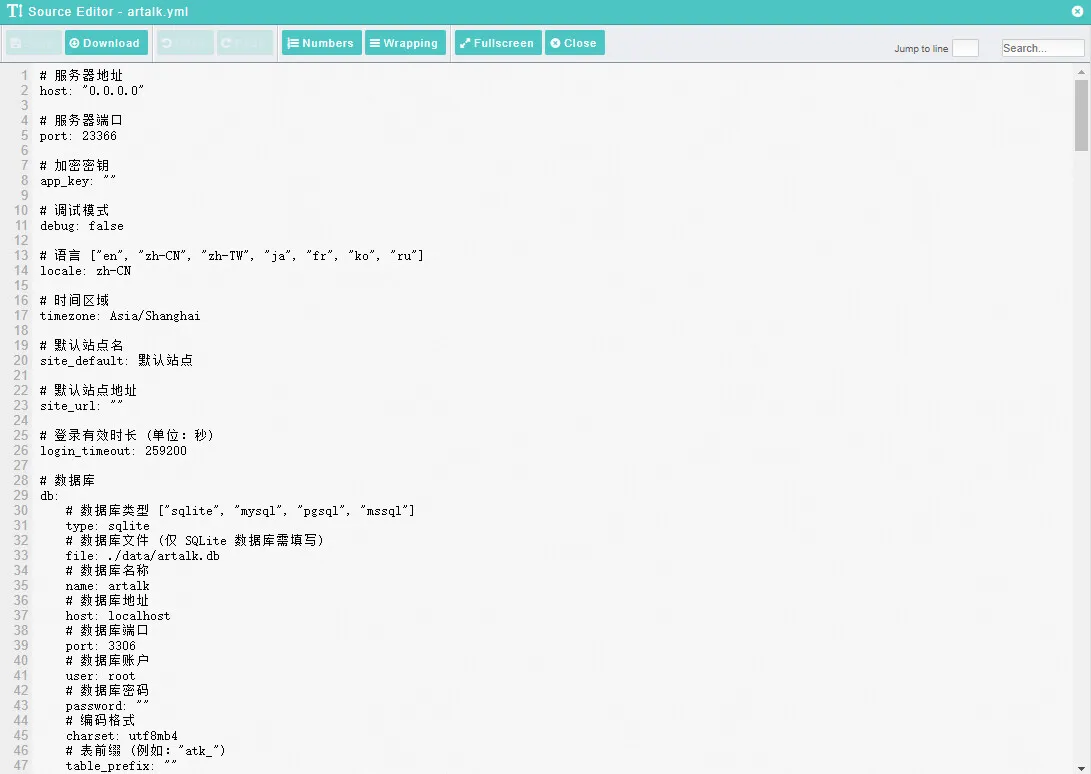
Task: Click into the Search box
Action: tap(1042, 48)
